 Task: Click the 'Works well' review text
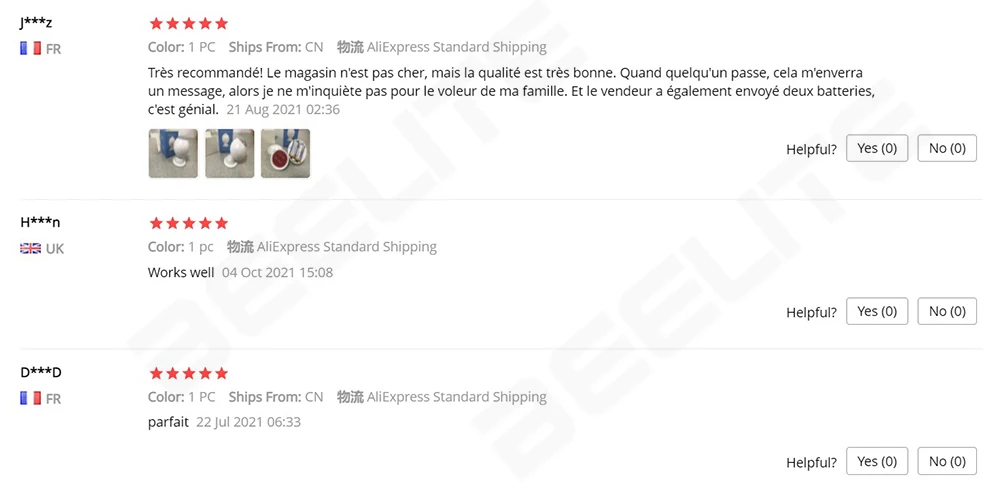coord(181,272)
